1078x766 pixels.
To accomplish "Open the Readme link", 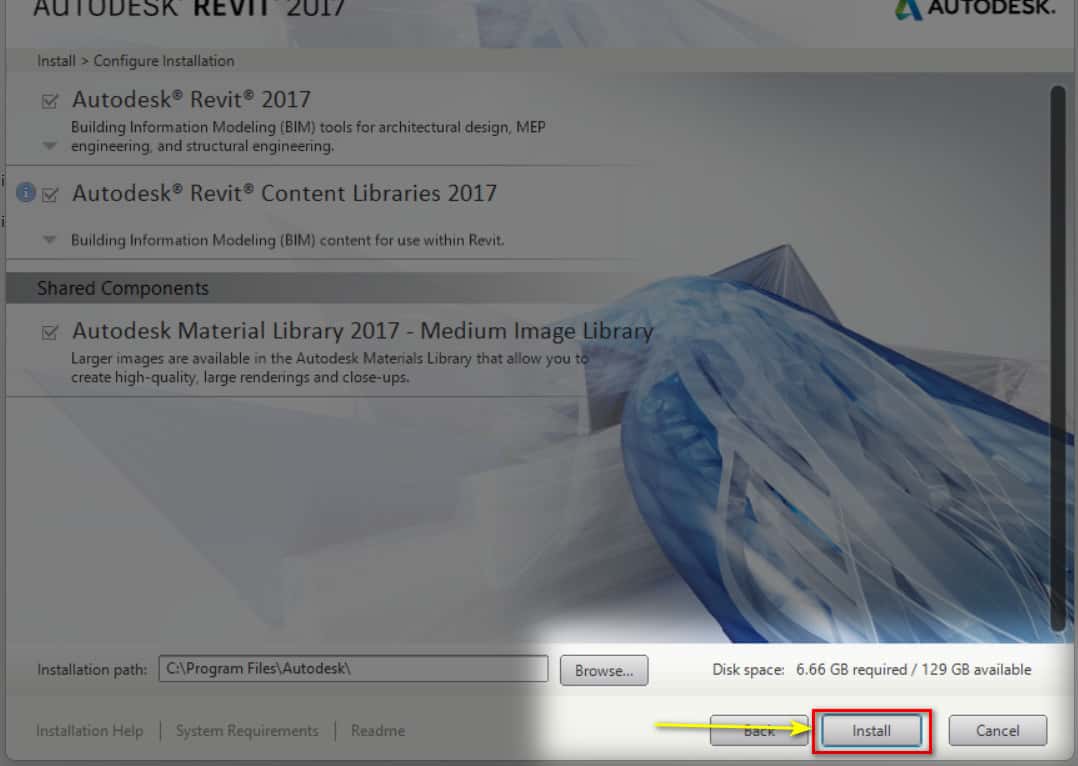I will point(377,731).
